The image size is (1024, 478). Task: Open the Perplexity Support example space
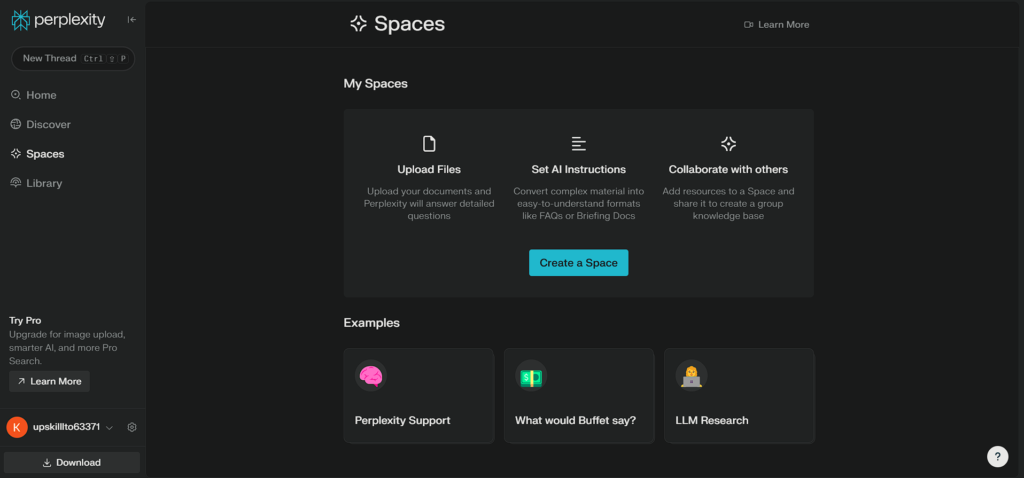coord(419,396)
